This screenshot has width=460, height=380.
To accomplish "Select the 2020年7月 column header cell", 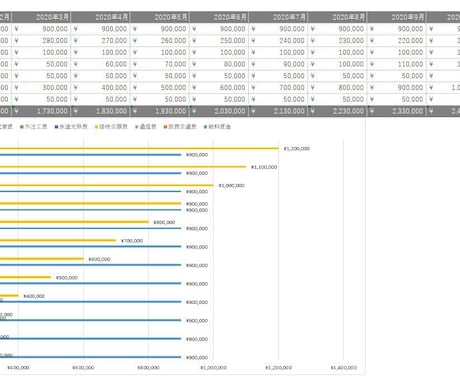I will point(278,17).
